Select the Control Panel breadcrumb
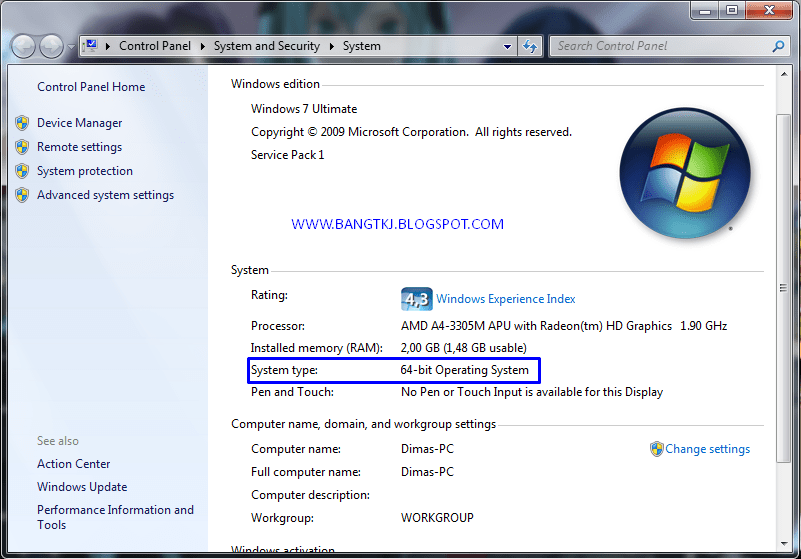 coord(155,46)
